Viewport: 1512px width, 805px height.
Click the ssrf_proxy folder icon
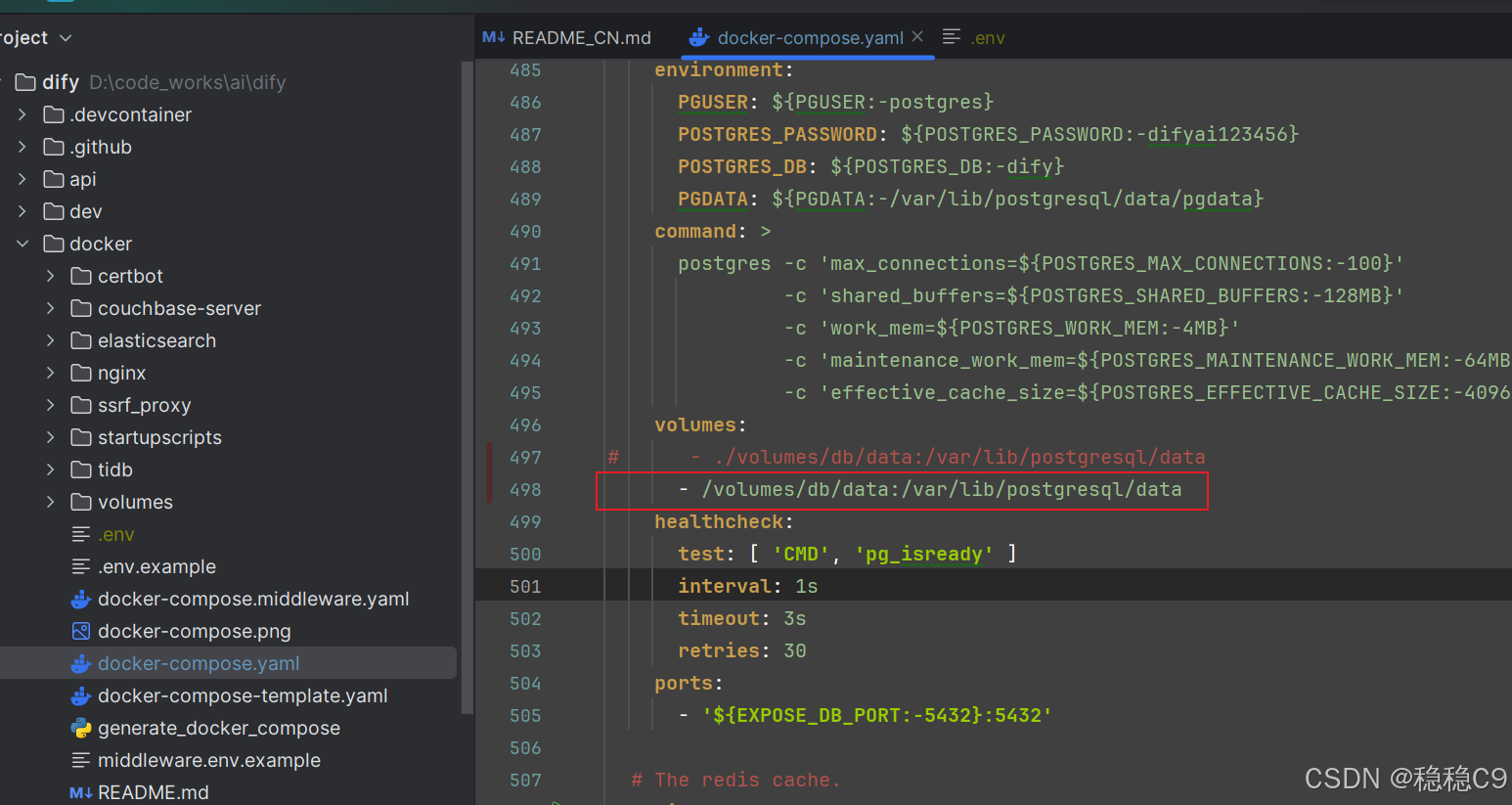tap(82, 405)
